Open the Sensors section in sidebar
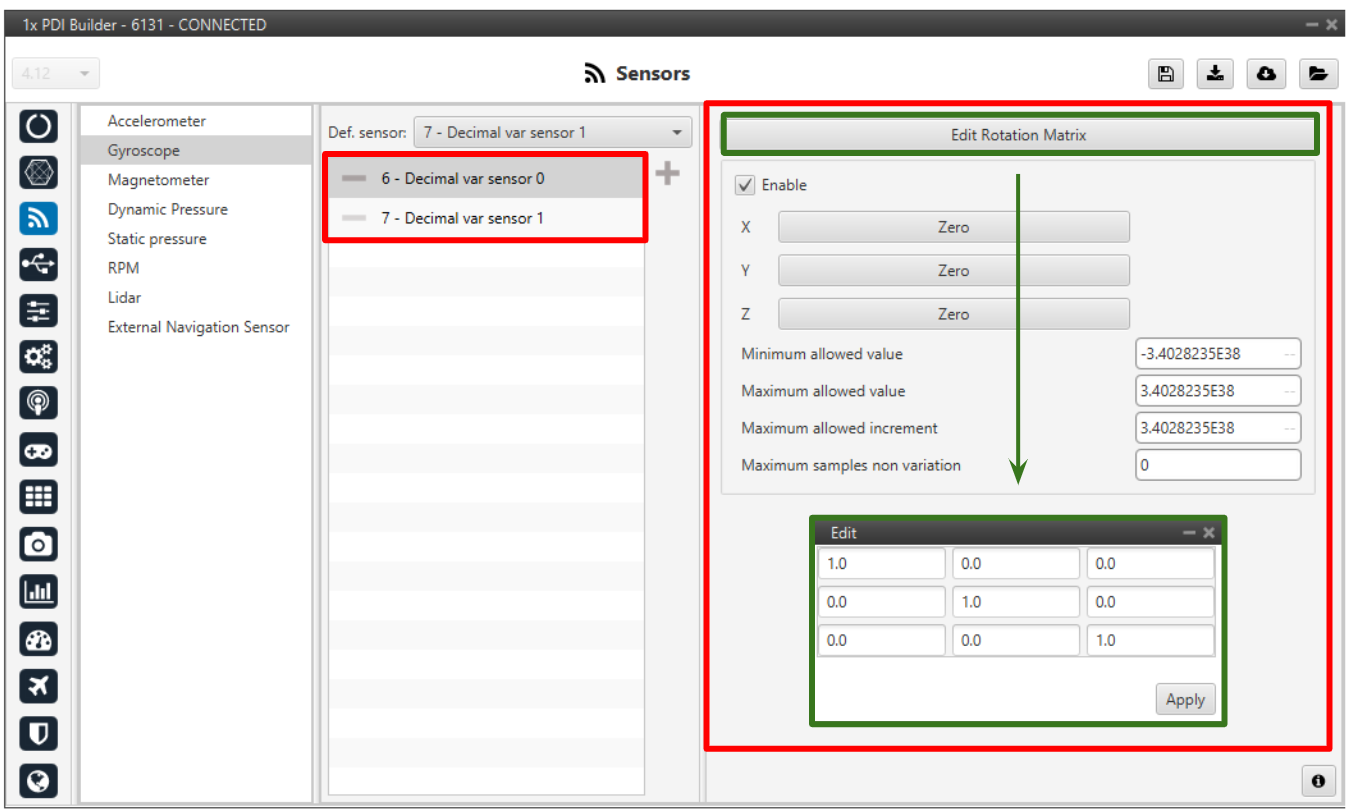The height and width of the screenshot is (810, 1351). tap(38, 219)
